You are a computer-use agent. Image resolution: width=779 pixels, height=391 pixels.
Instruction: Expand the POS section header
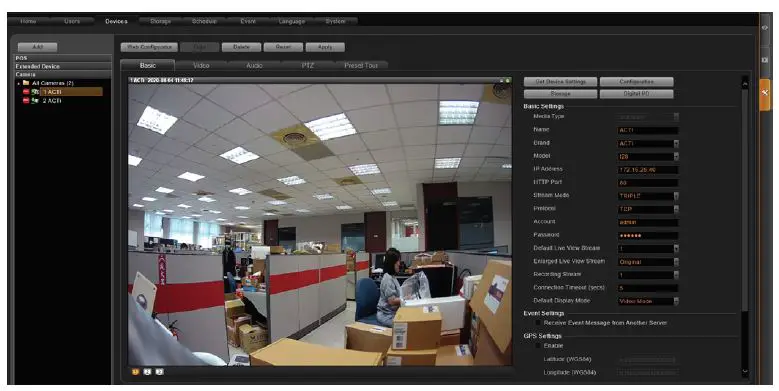point(63,58)
